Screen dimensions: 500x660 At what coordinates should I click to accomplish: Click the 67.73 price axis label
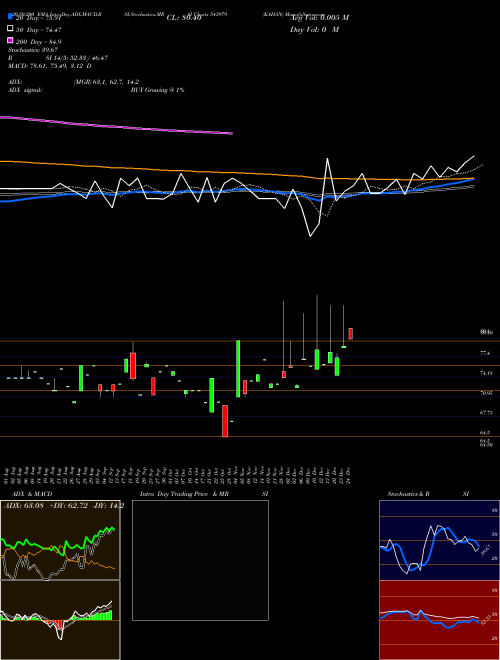coord(486,412)
